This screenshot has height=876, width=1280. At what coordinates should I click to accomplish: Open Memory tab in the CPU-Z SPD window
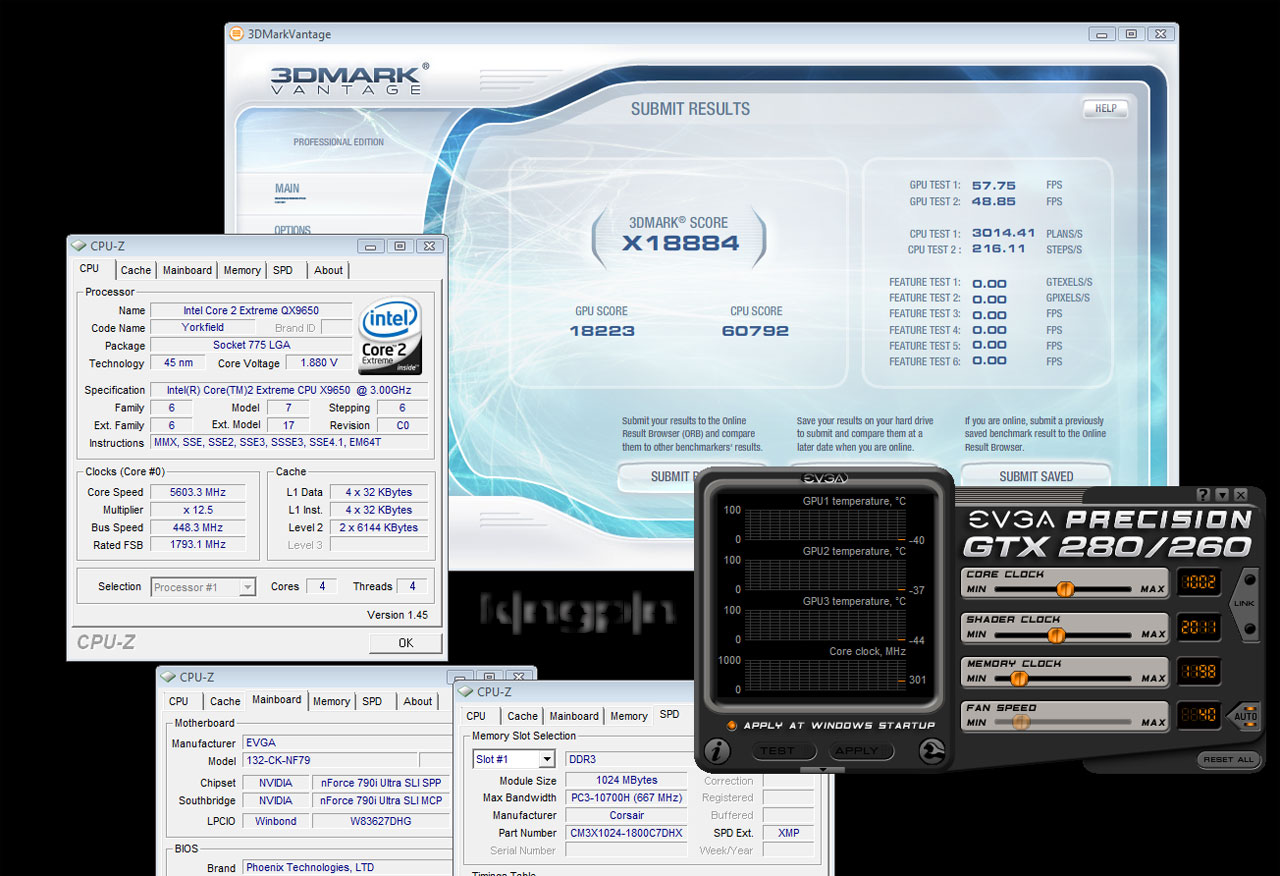[629, 716]
